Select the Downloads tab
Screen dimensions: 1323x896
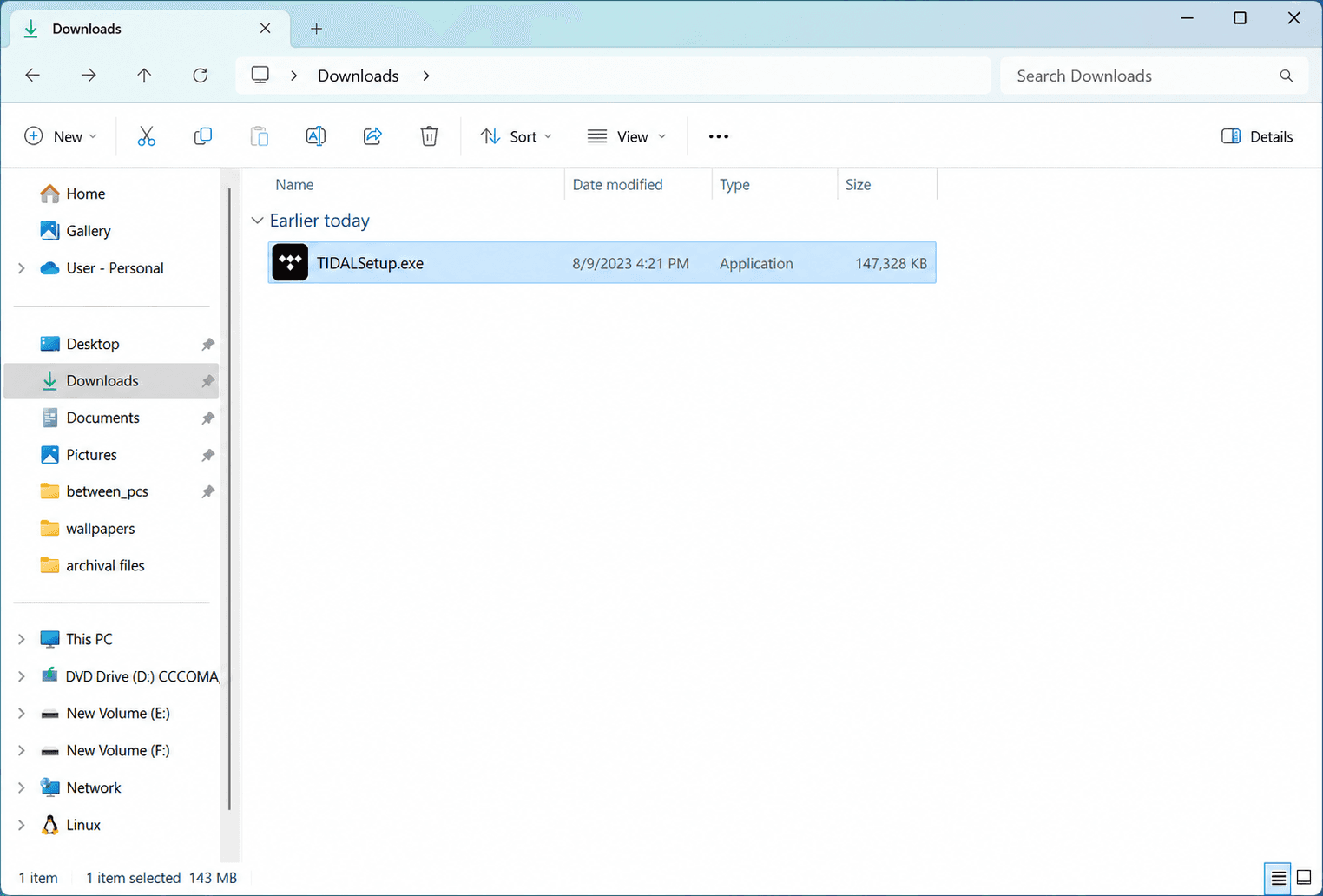148,29
